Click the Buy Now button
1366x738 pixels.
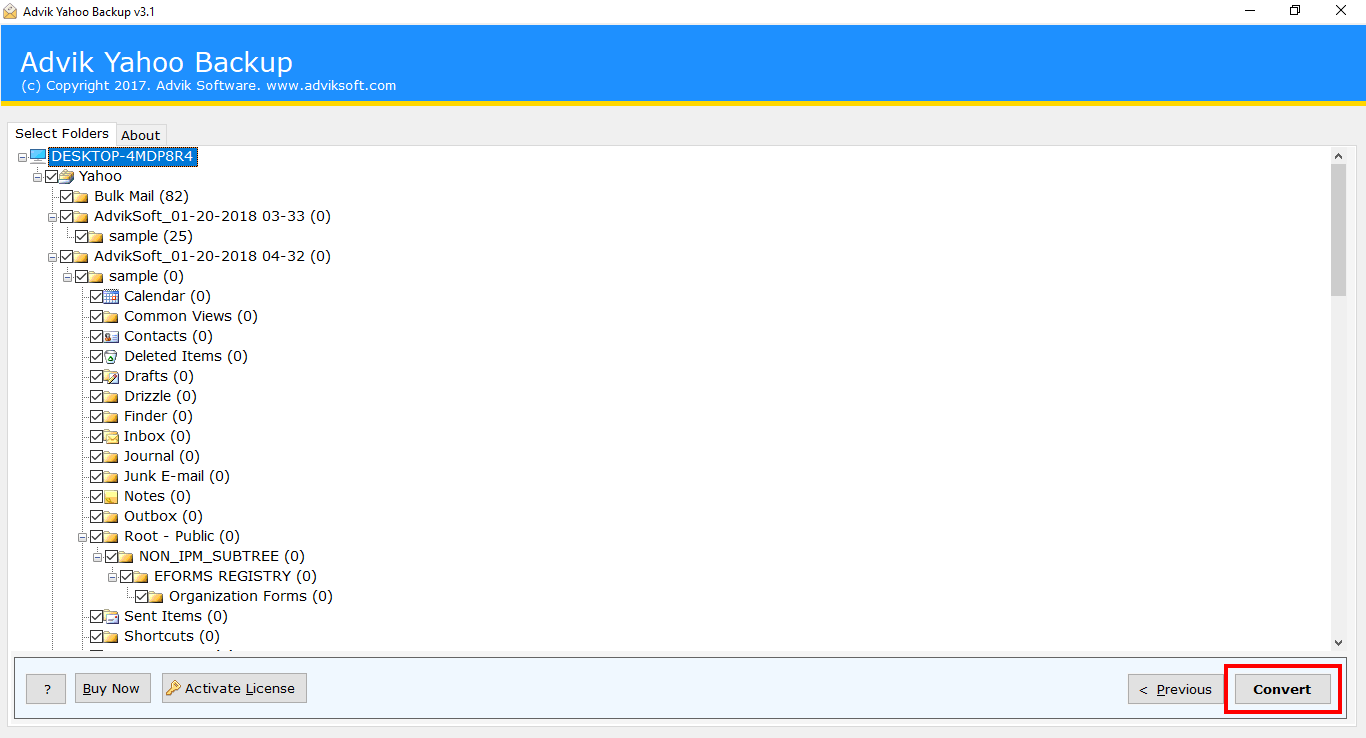pyautogui.click(x=112, y=688)
